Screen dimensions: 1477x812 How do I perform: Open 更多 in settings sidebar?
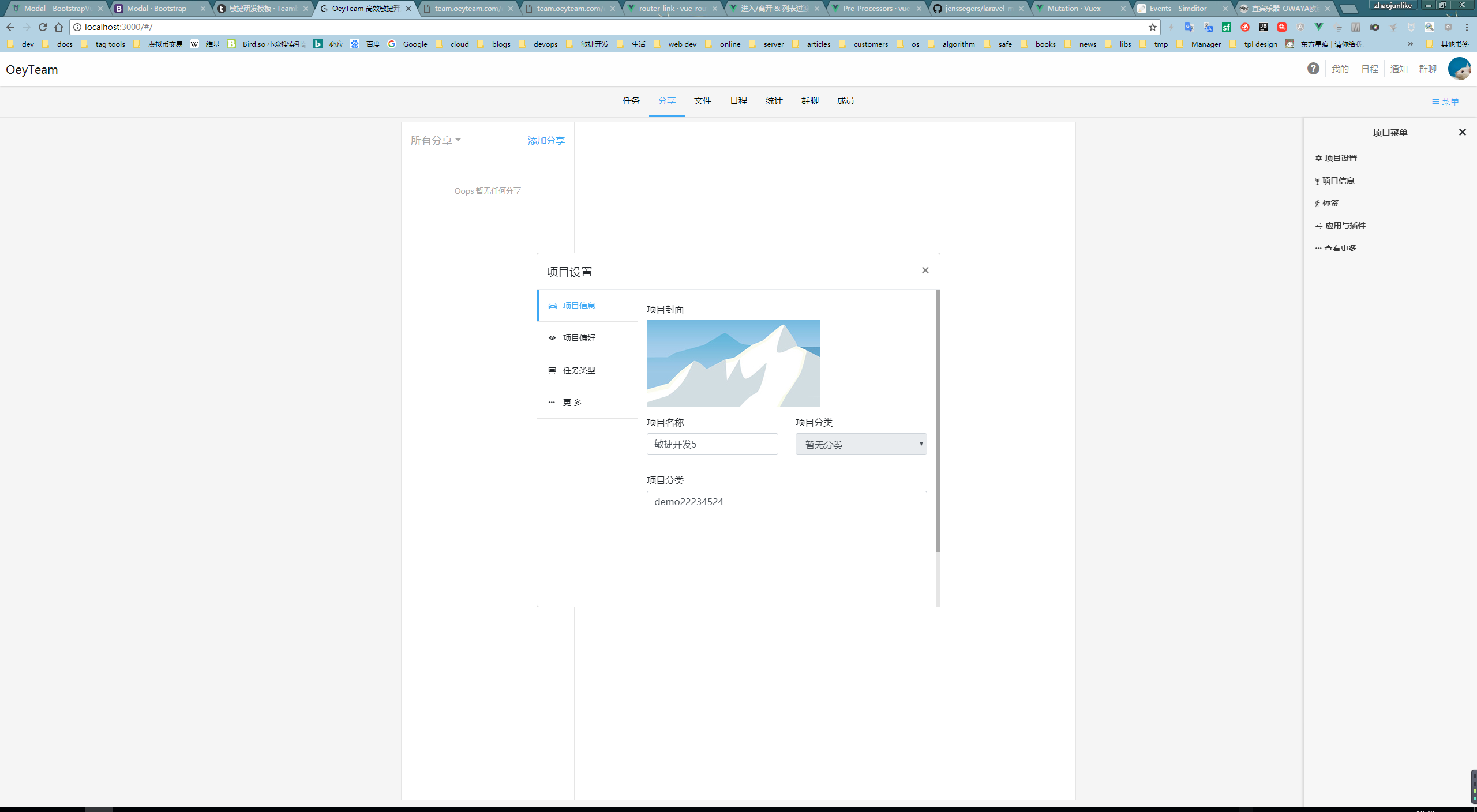coord(572,403)
